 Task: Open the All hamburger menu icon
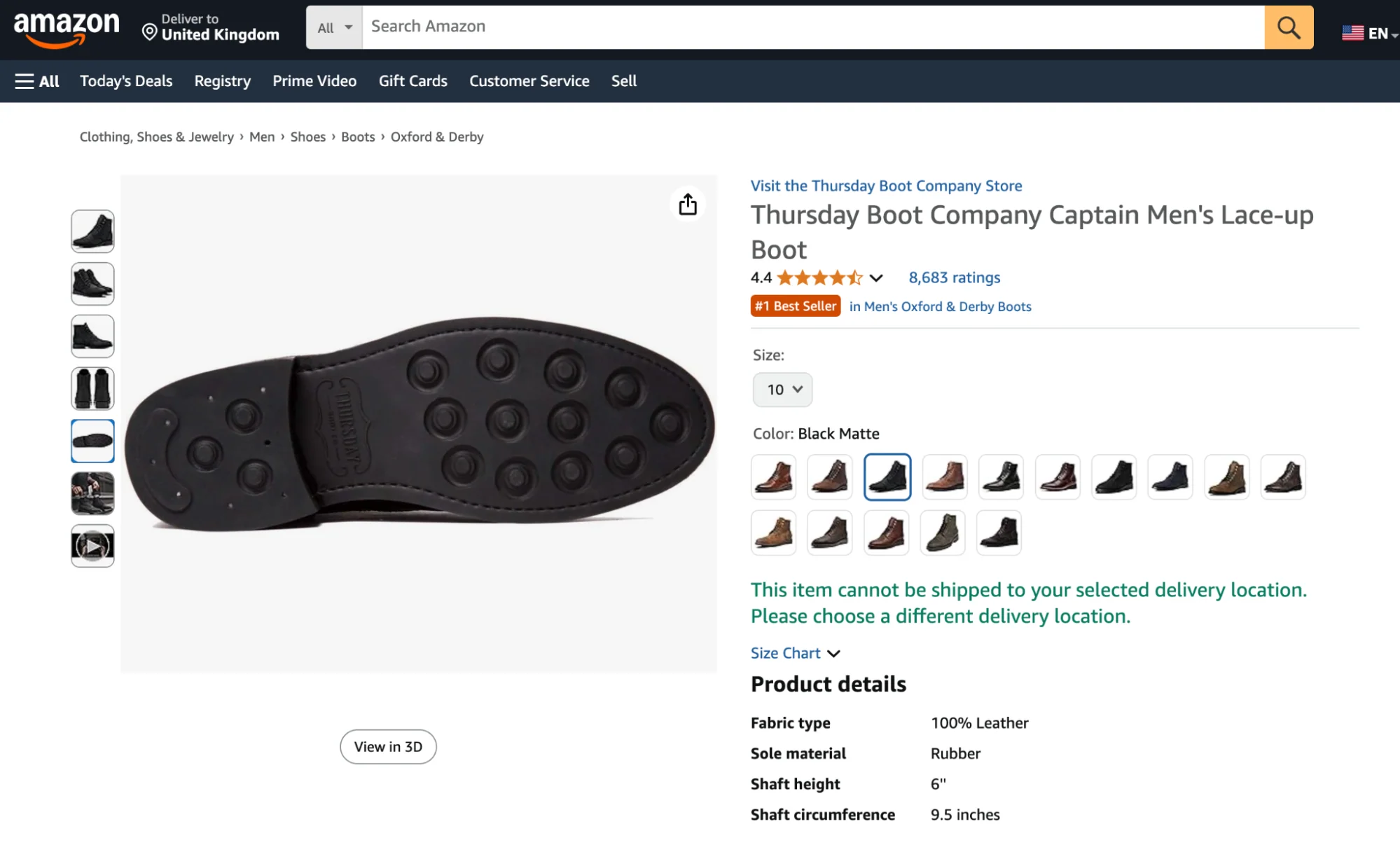[x=24, y=81]
